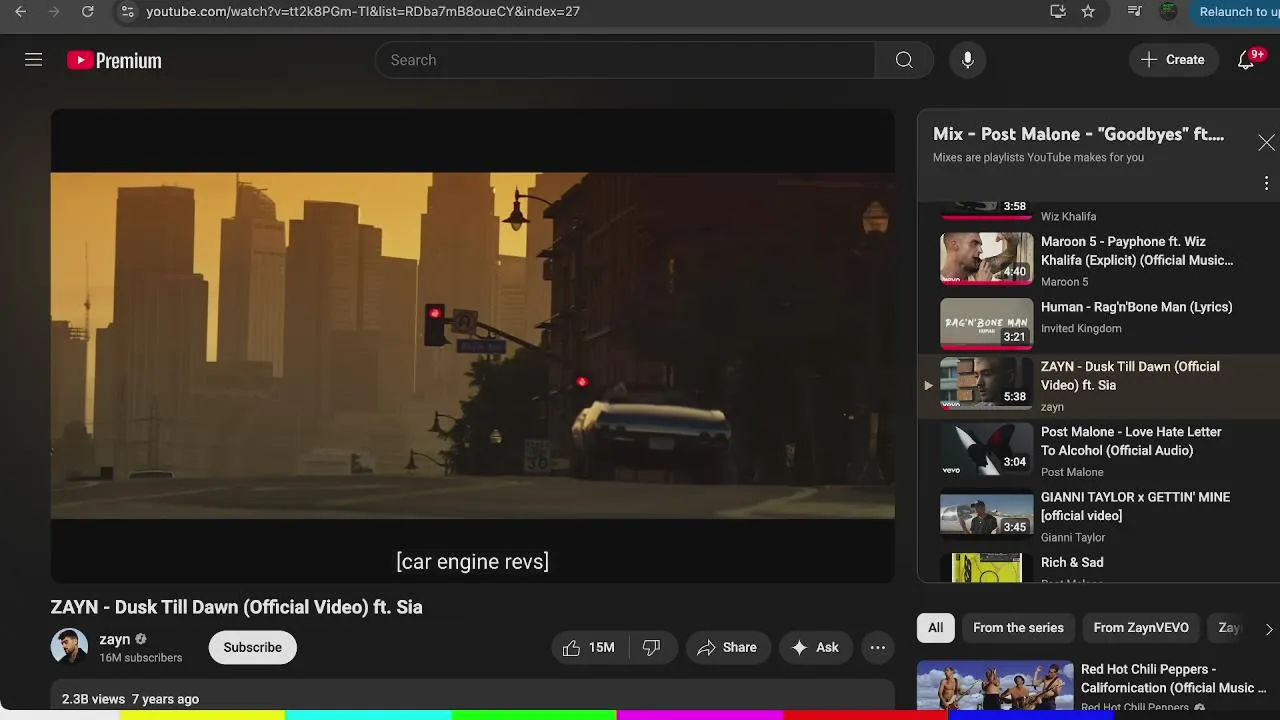Open browser media controls icon

pos(1134,12)
